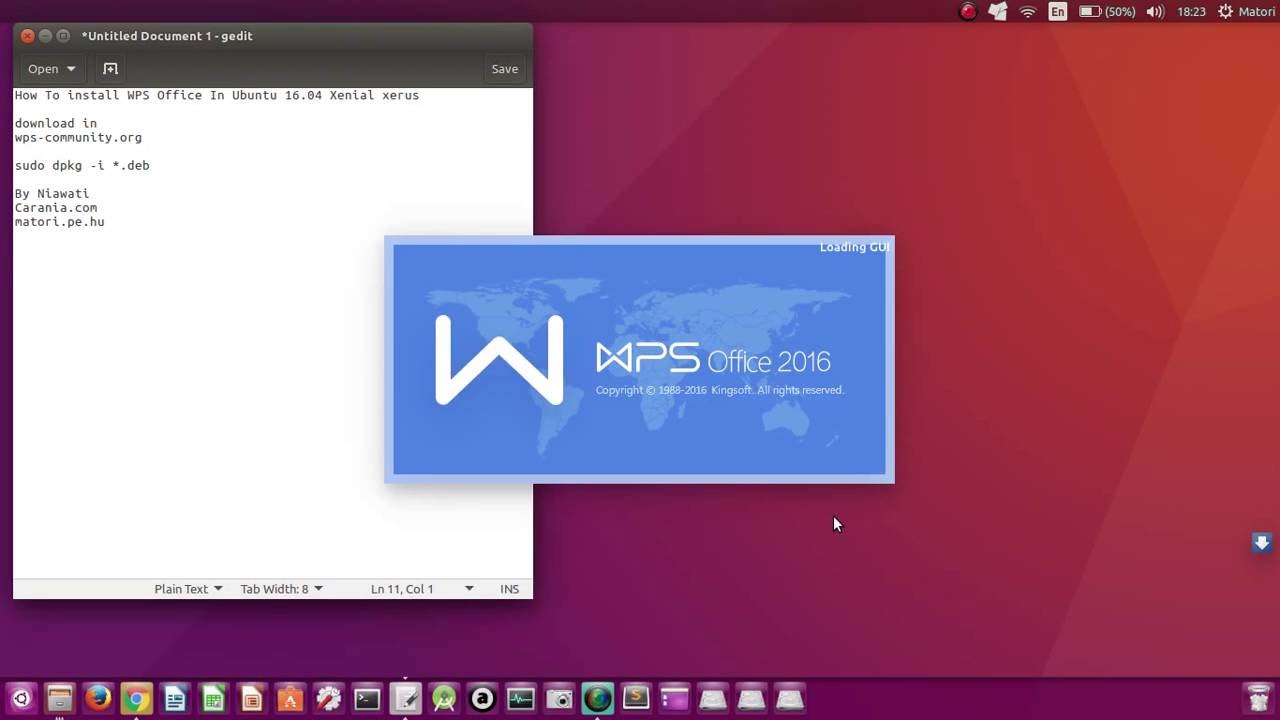Image resolution: width=1280 pixels, height=720 pixels.
Task: Switch to gedit text editor dock icon
Action: (405, 698)
